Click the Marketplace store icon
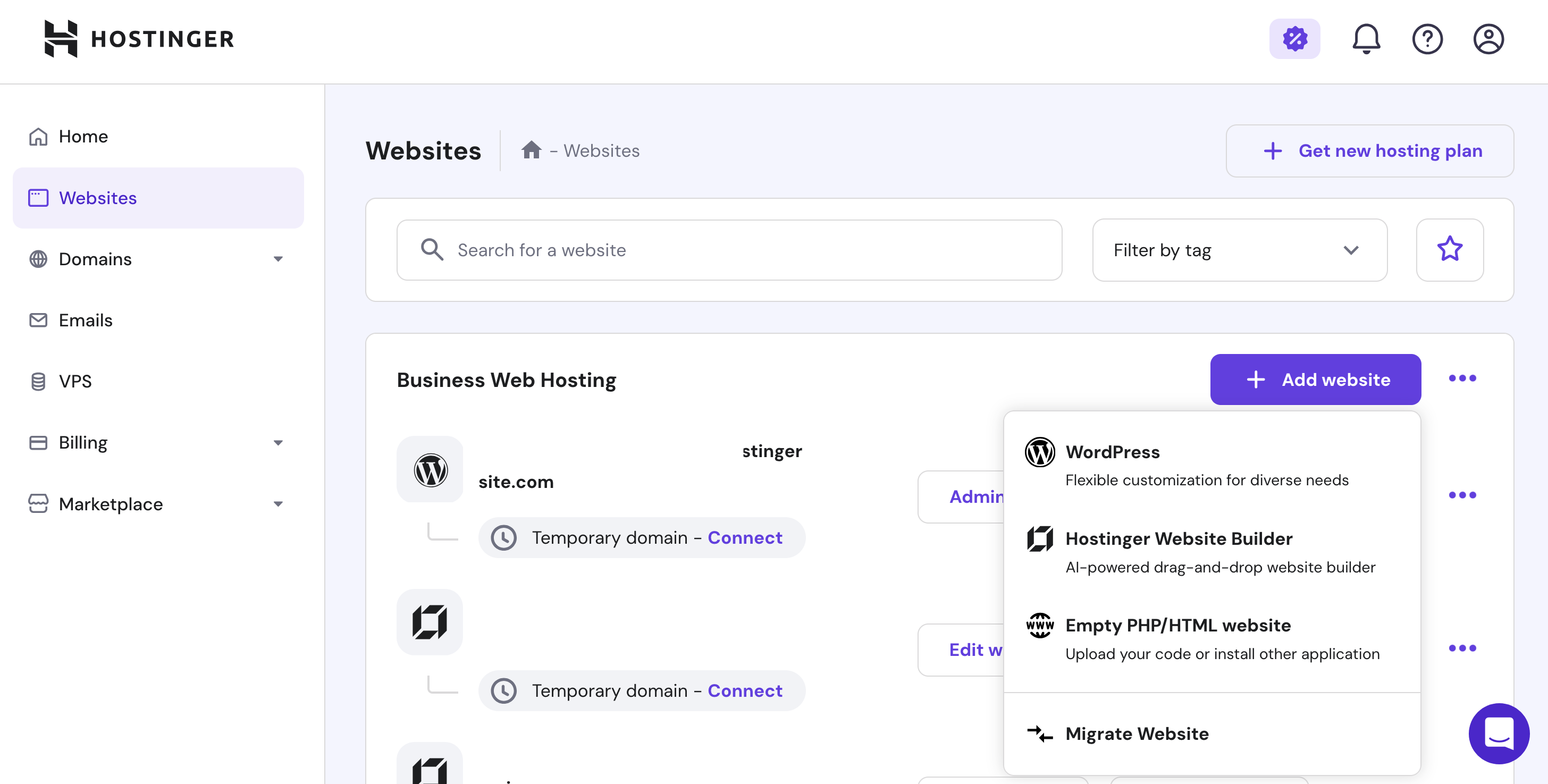Image resolution: width=1548 pixels, height=784 pixels. click(x=38, y=503)
